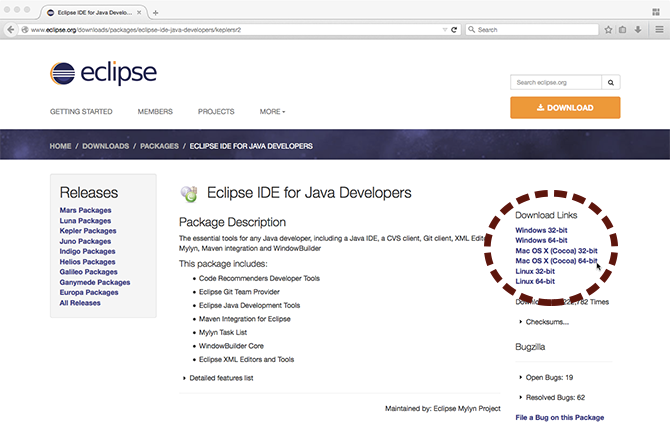Viewport: 670px width, 437px height.
Task: Click Eclipse XML Editors and Tools item
Action: 246,359
